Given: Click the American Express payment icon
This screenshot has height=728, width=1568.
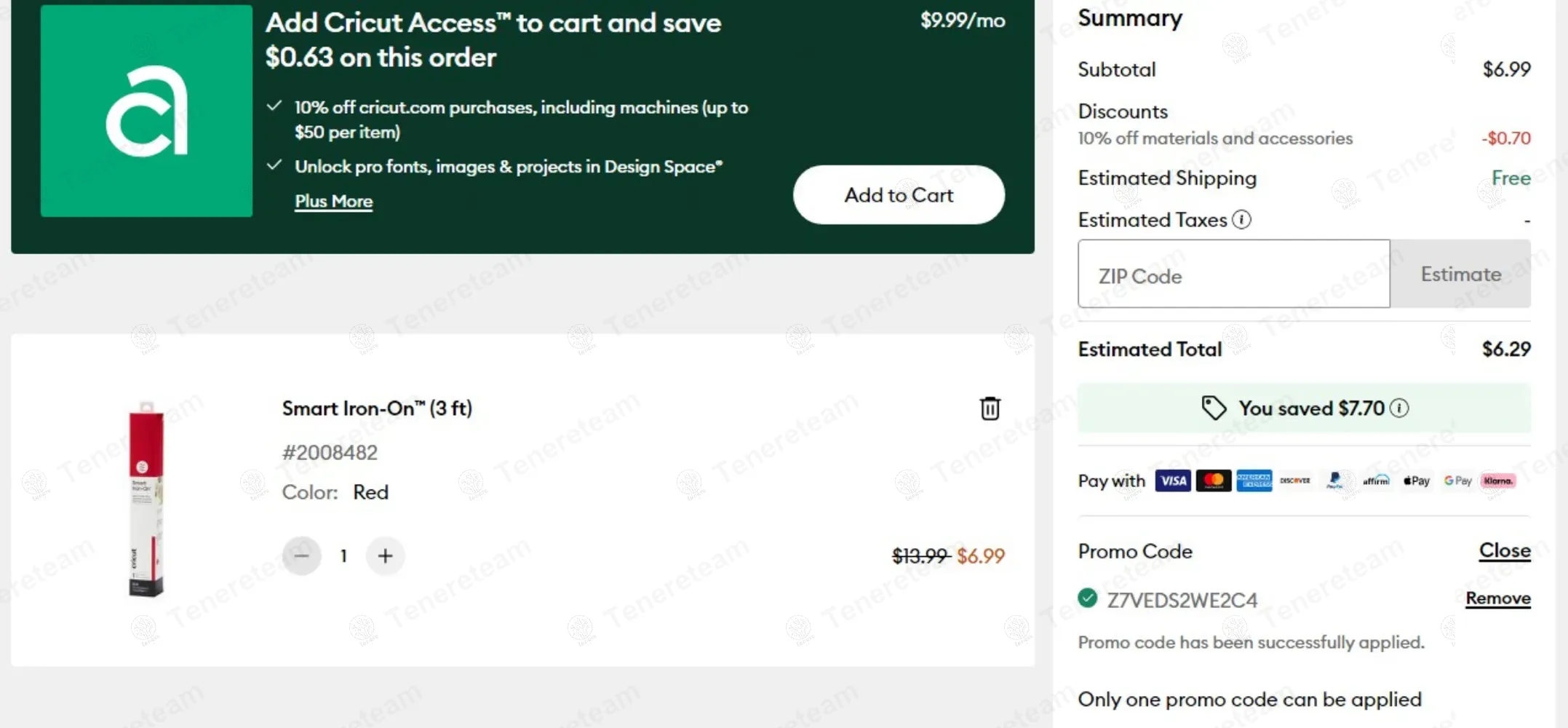Looking at the screenshot, I should pos(1254,480).
